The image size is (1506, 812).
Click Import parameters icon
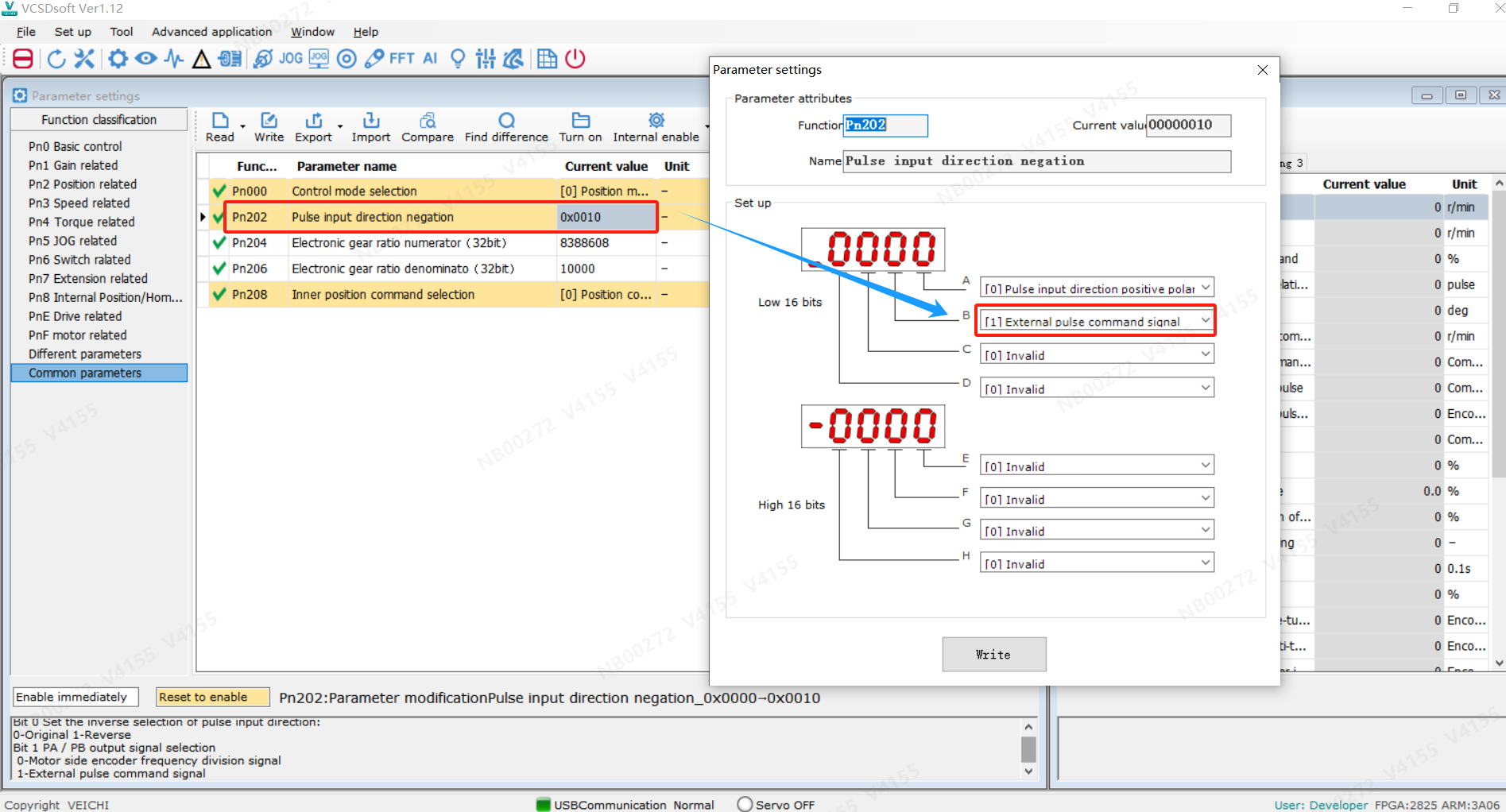click(x=371, y=127)
